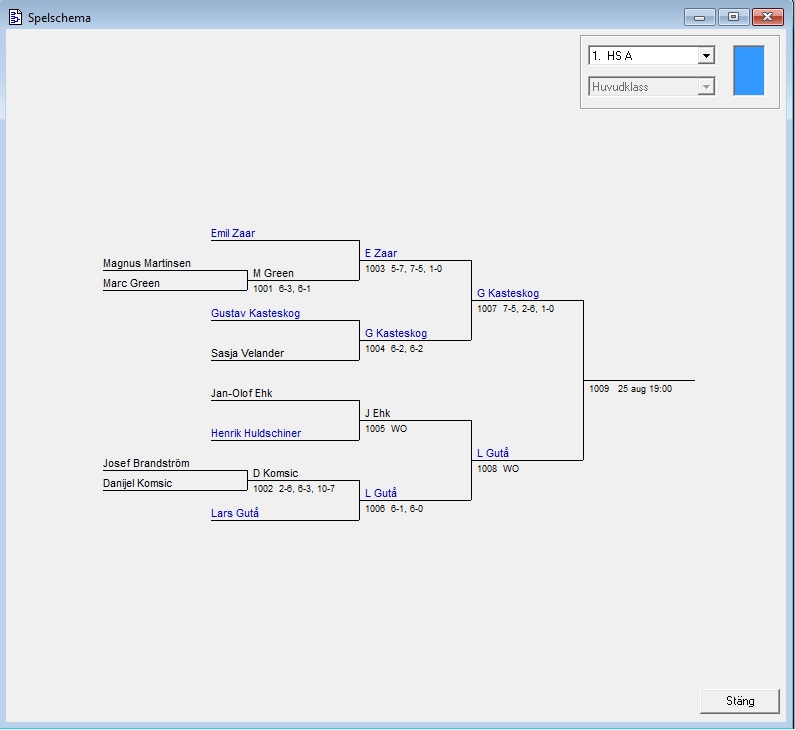This screenshot has height=730, width=795.
Task: Expand the Huvudklass dropdown
Action: point(706,87)
